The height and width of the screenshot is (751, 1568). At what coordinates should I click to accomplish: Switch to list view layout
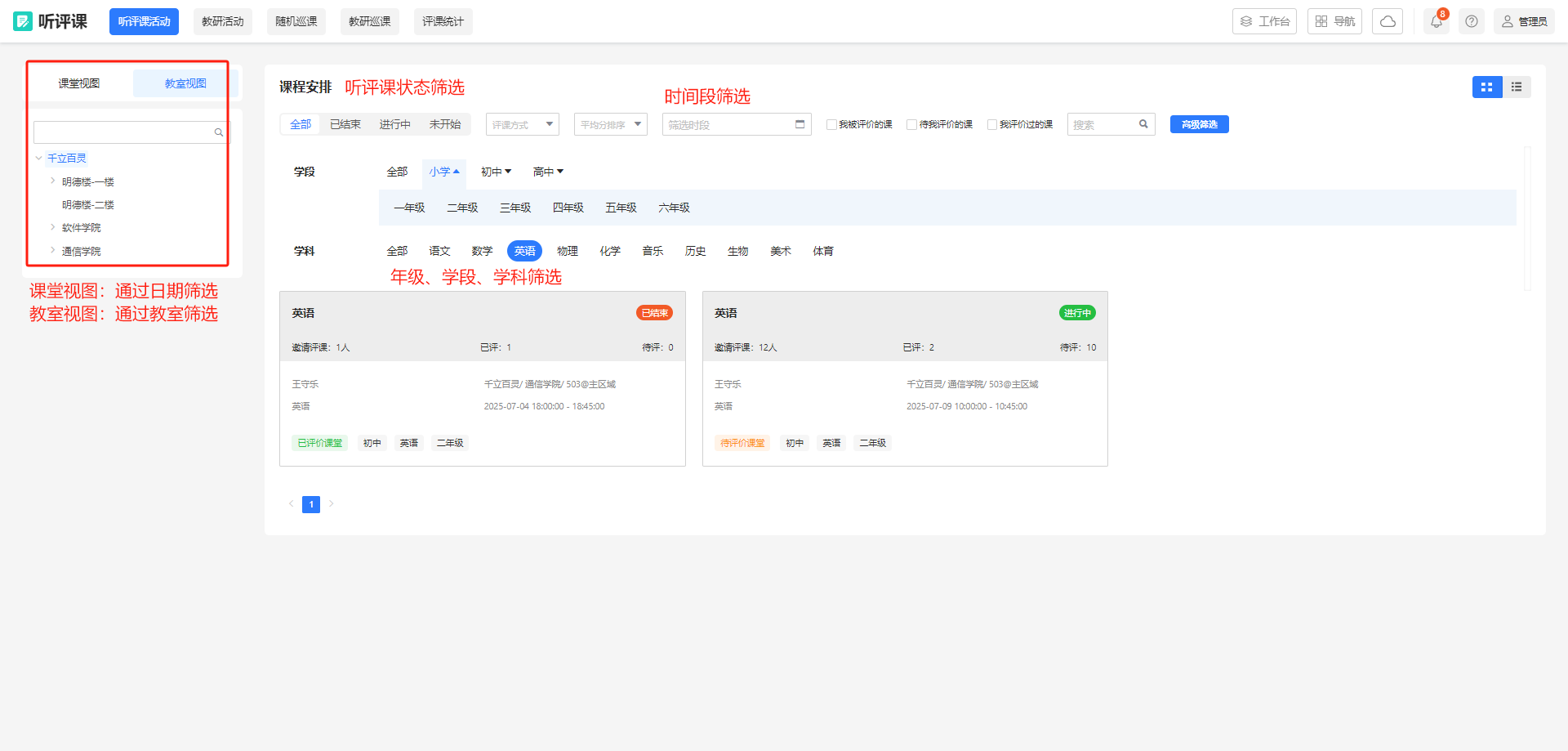pos(1517,87)
